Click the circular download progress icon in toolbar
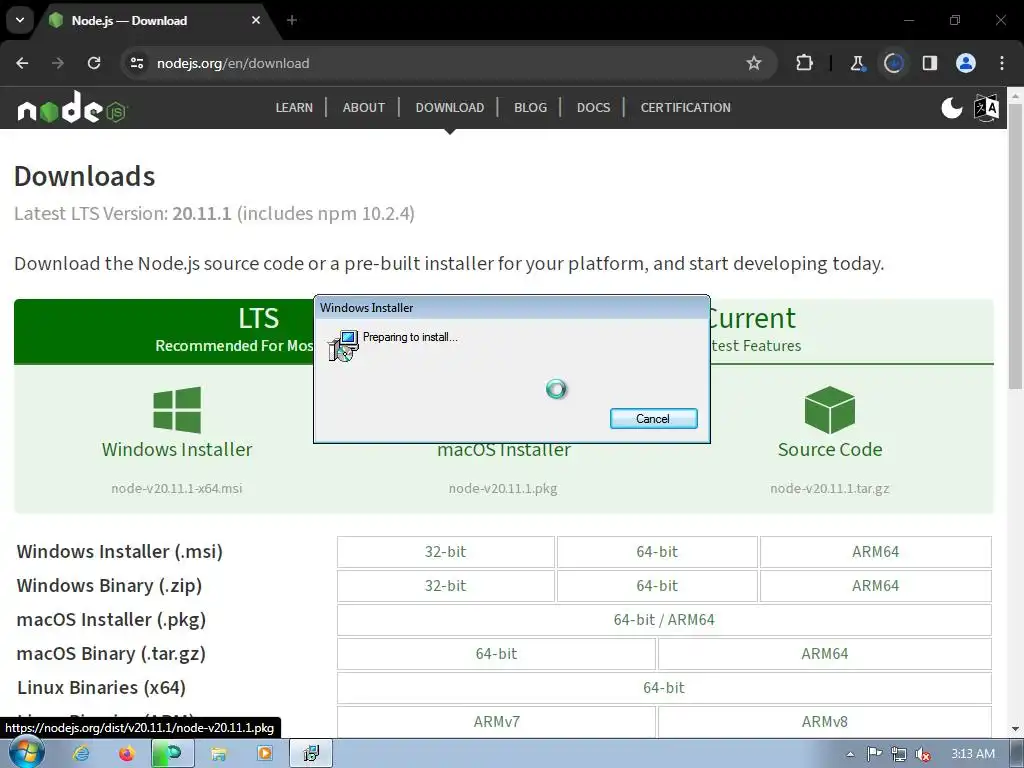This screenshot has width=1024, height=768. point(893,63)
